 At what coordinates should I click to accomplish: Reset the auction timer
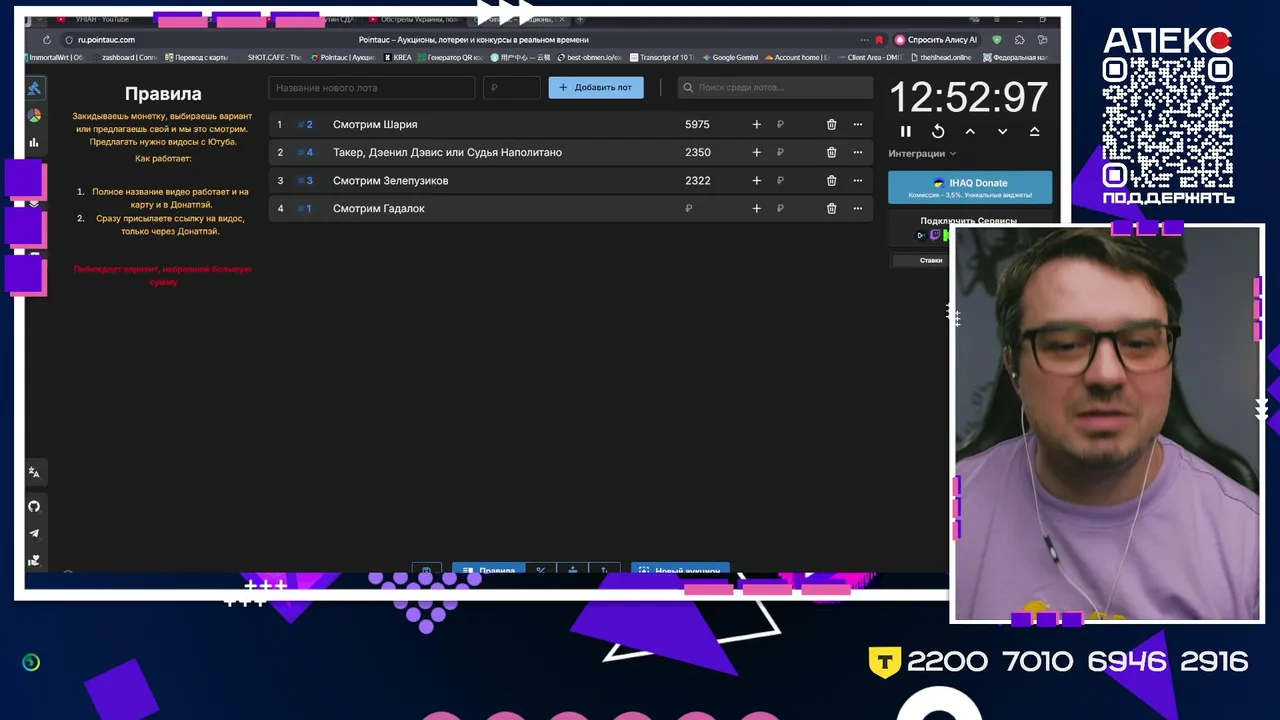click(x=938, y=131)
